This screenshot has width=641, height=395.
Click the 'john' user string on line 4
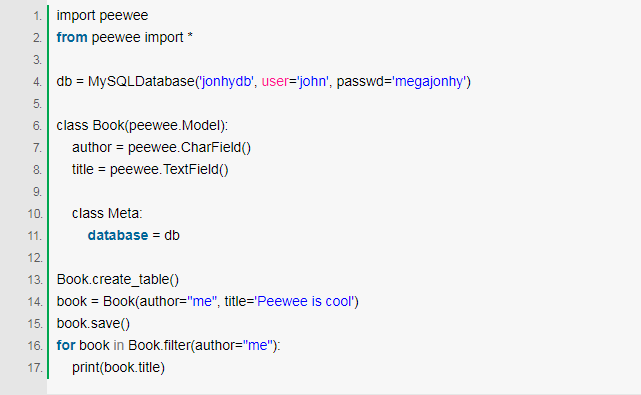pyautogui.click(x=313, y=81)
